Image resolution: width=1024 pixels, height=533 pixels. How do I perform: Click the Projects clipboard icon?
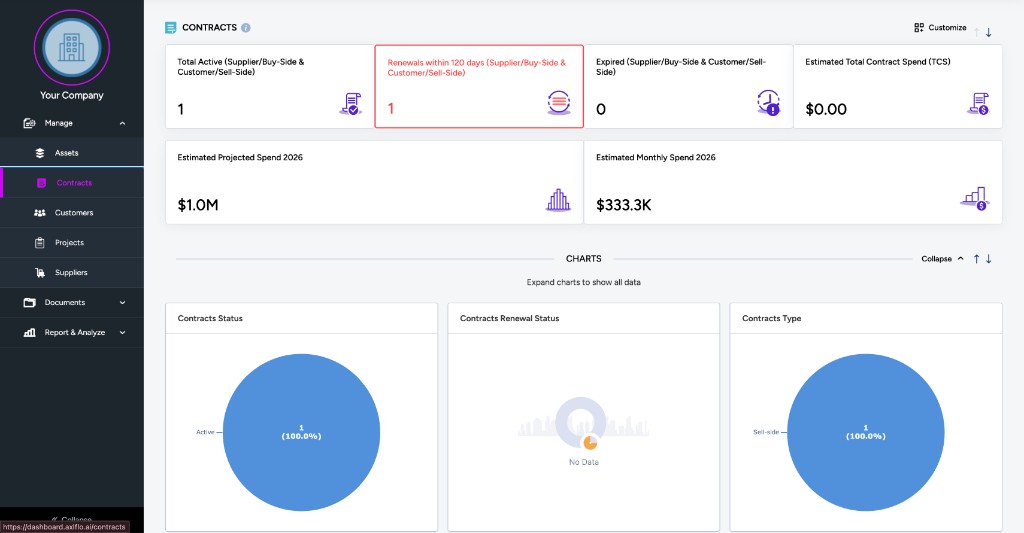[x=40, y=243]
